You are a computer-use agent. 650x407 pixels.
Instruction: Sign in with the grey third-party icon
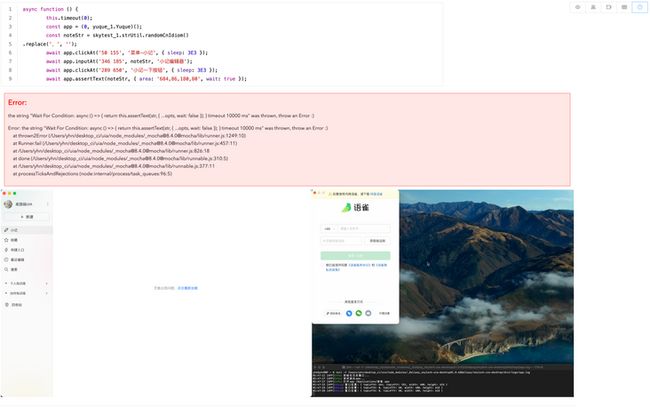[x=368, y=313]
